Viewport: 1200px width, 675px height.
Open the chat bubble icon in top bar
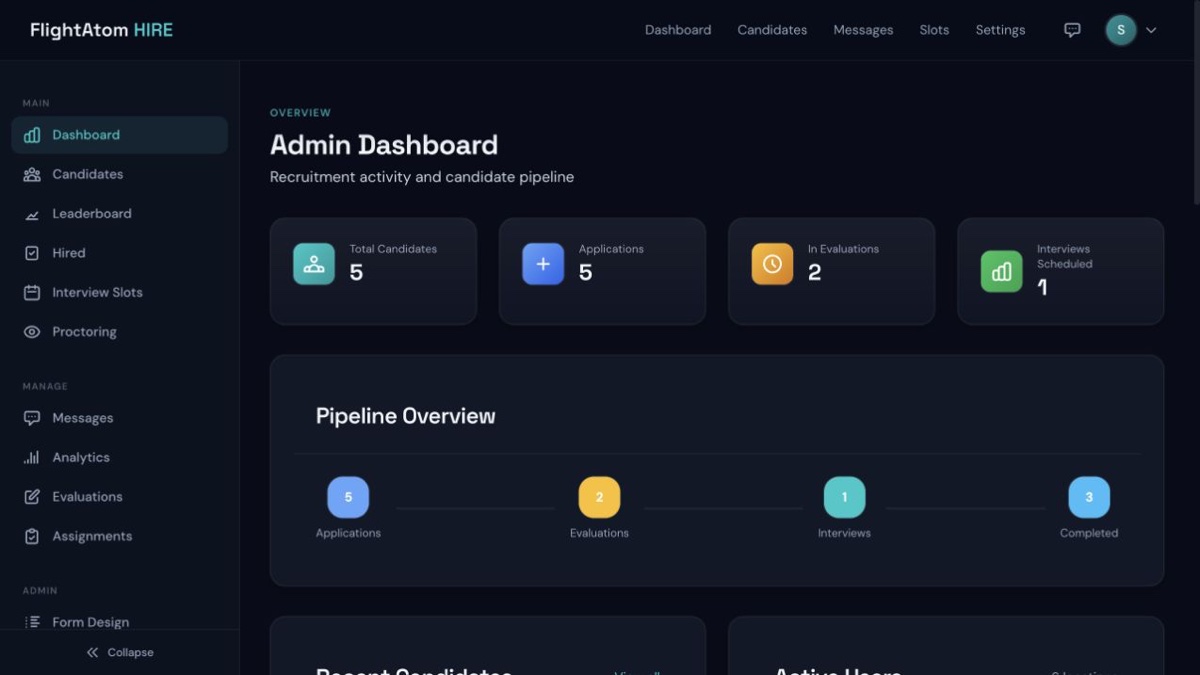click(x=1072, y=30)
